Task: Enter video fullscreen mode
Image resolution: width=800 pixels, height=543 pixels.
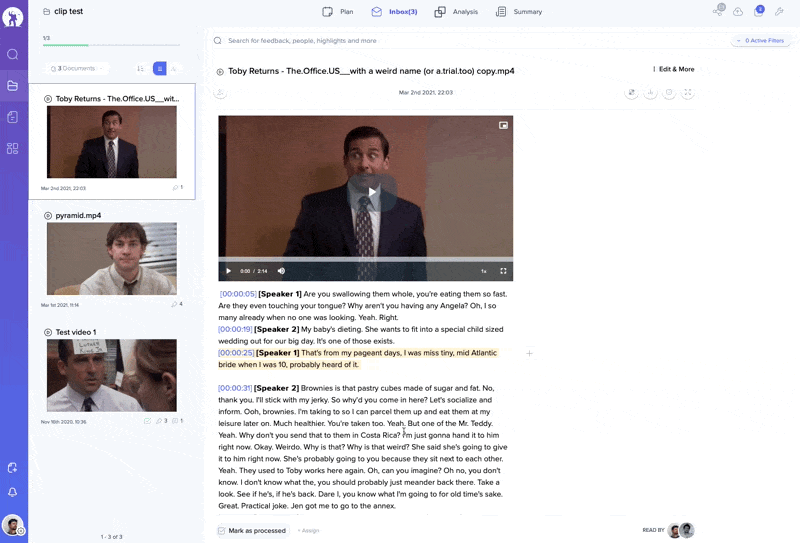Action: coord(503,271)
